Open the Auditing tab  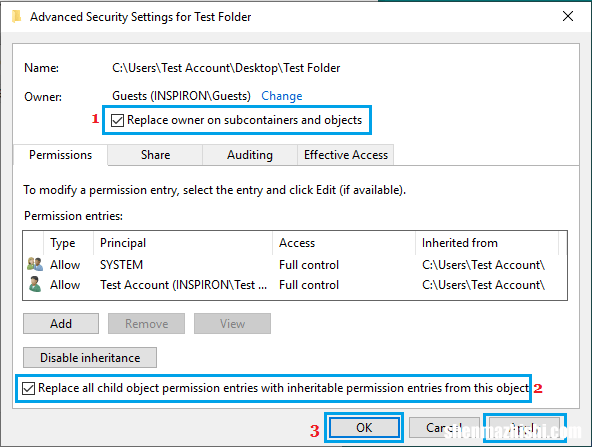point(250,155)
